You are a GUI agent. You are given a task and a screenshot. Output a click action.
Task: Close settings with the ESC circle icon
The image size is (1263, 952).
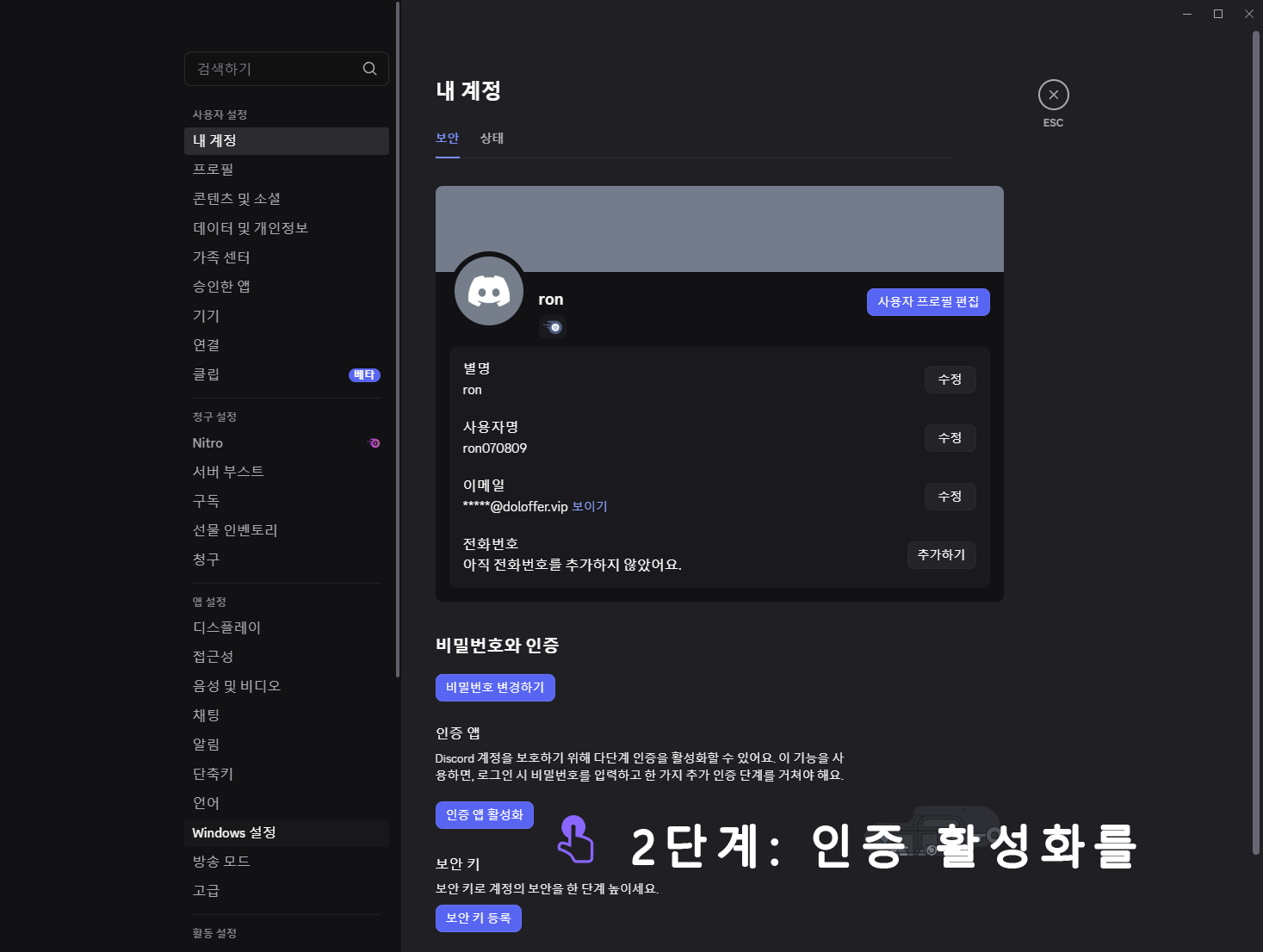click(1053, 95)
